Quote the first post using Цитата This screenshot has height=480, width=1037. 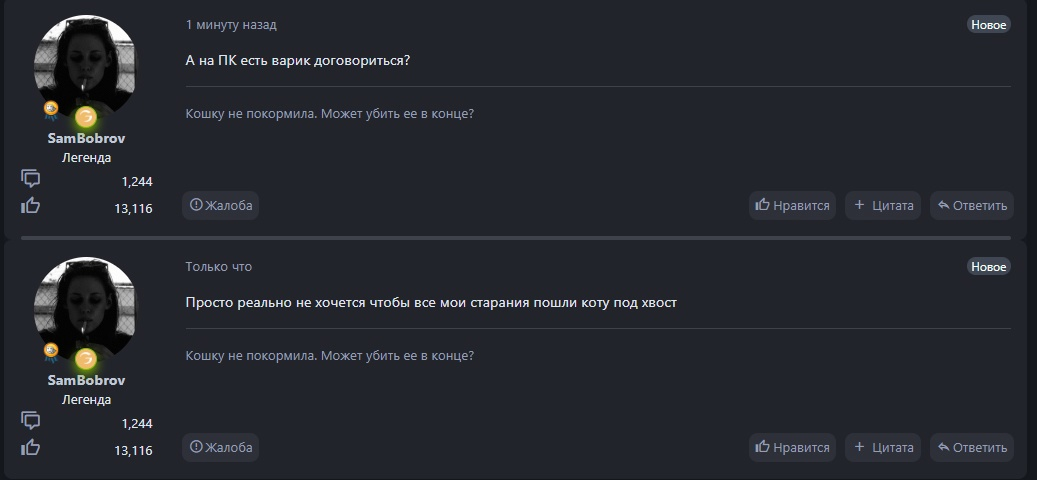tap(883, 206)
